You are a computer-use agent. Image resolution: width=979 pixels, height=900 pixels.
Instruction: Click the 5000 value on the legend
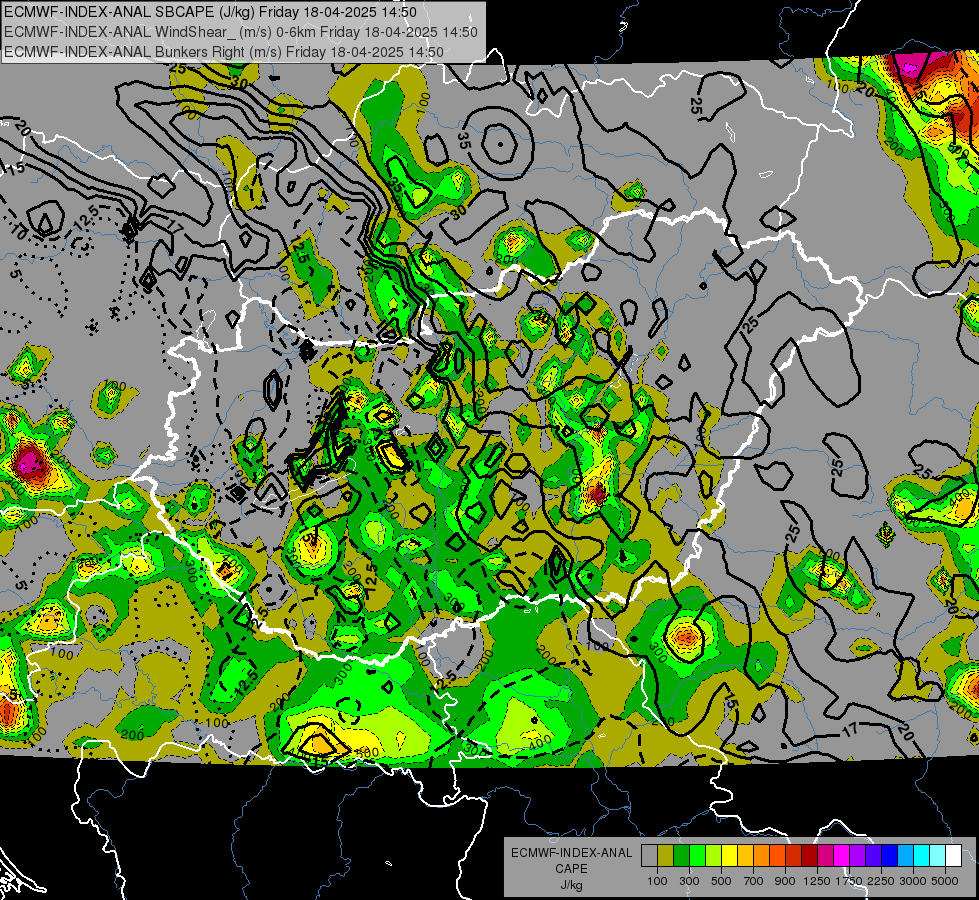point(945,881)
